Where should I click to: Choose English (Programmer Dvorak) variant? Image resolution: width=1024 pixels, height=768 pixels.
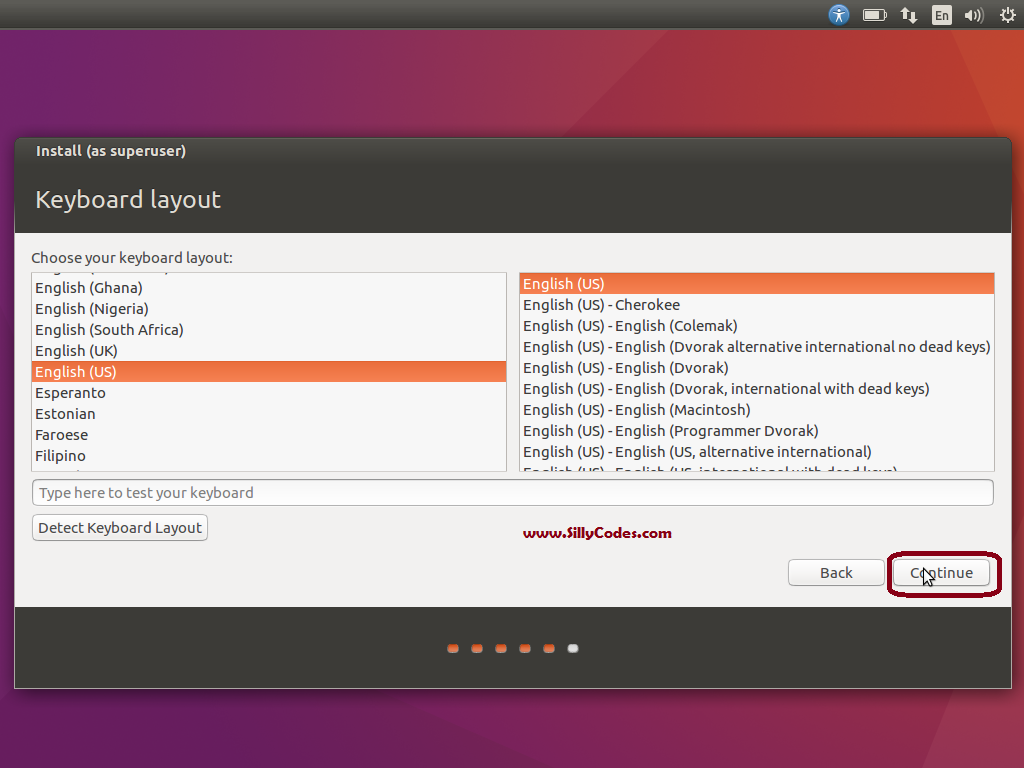757,430
